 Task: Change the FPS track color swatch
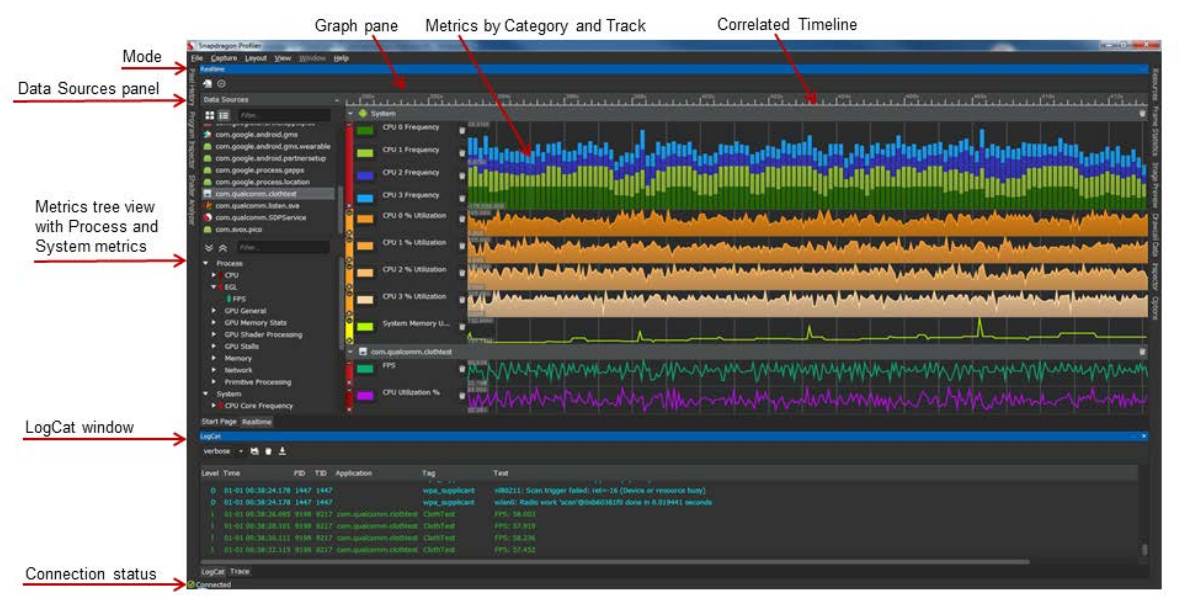[365, 369]
